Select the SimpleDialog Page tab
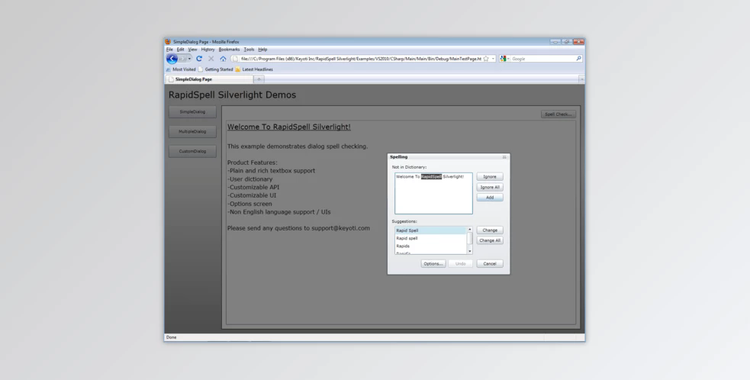The height and width of the screenshot is (380, 750). click(x=209, y=79)
